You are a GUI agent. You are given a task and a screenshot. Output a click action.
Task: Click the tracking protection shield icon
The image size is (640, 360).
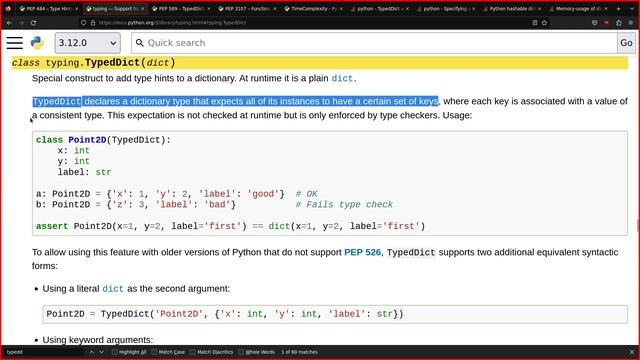coord(83,23)
